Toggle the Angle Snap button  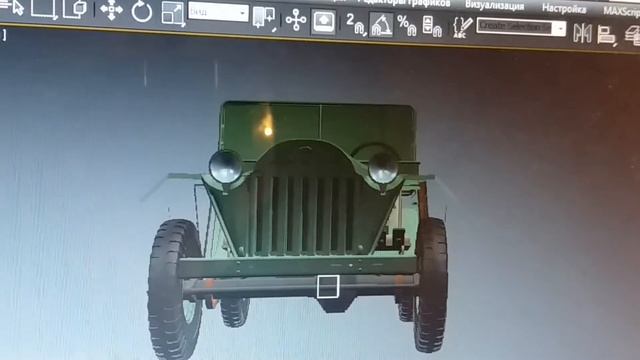click(x=381, y=25)
